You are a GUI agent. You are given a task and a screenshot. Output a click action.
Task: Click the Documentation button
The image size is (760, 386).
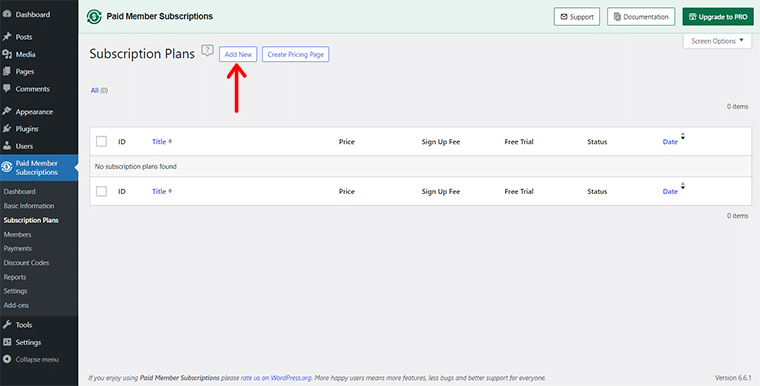[x=641, y=16]
